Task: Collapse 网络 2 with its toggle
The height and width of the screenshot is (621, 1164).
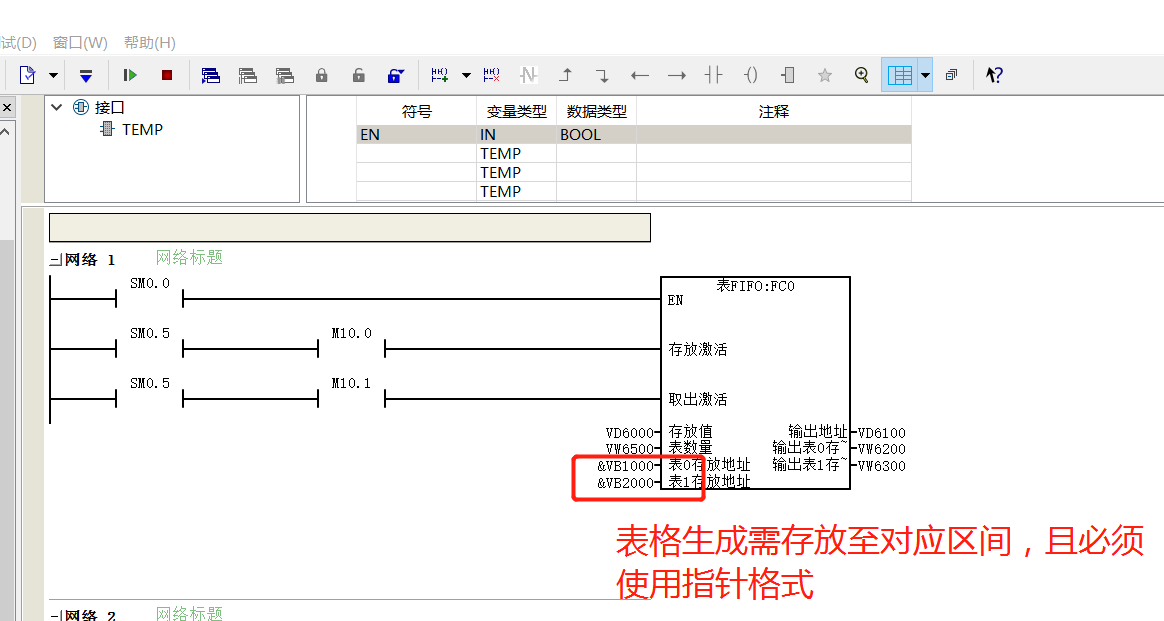Action: click(55, 616)
